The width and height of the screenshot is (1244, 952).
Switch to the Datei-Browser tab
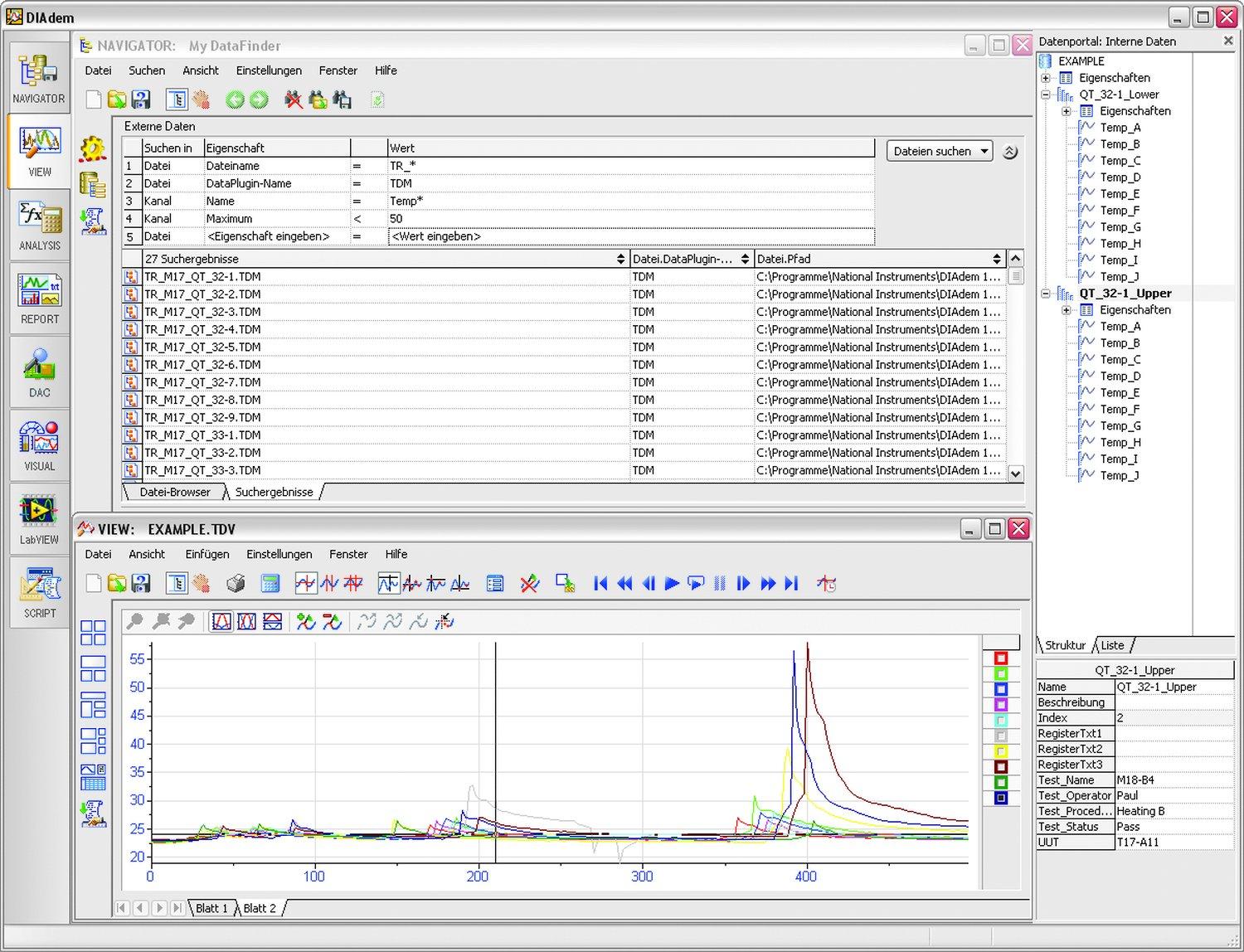coord(174,492)
